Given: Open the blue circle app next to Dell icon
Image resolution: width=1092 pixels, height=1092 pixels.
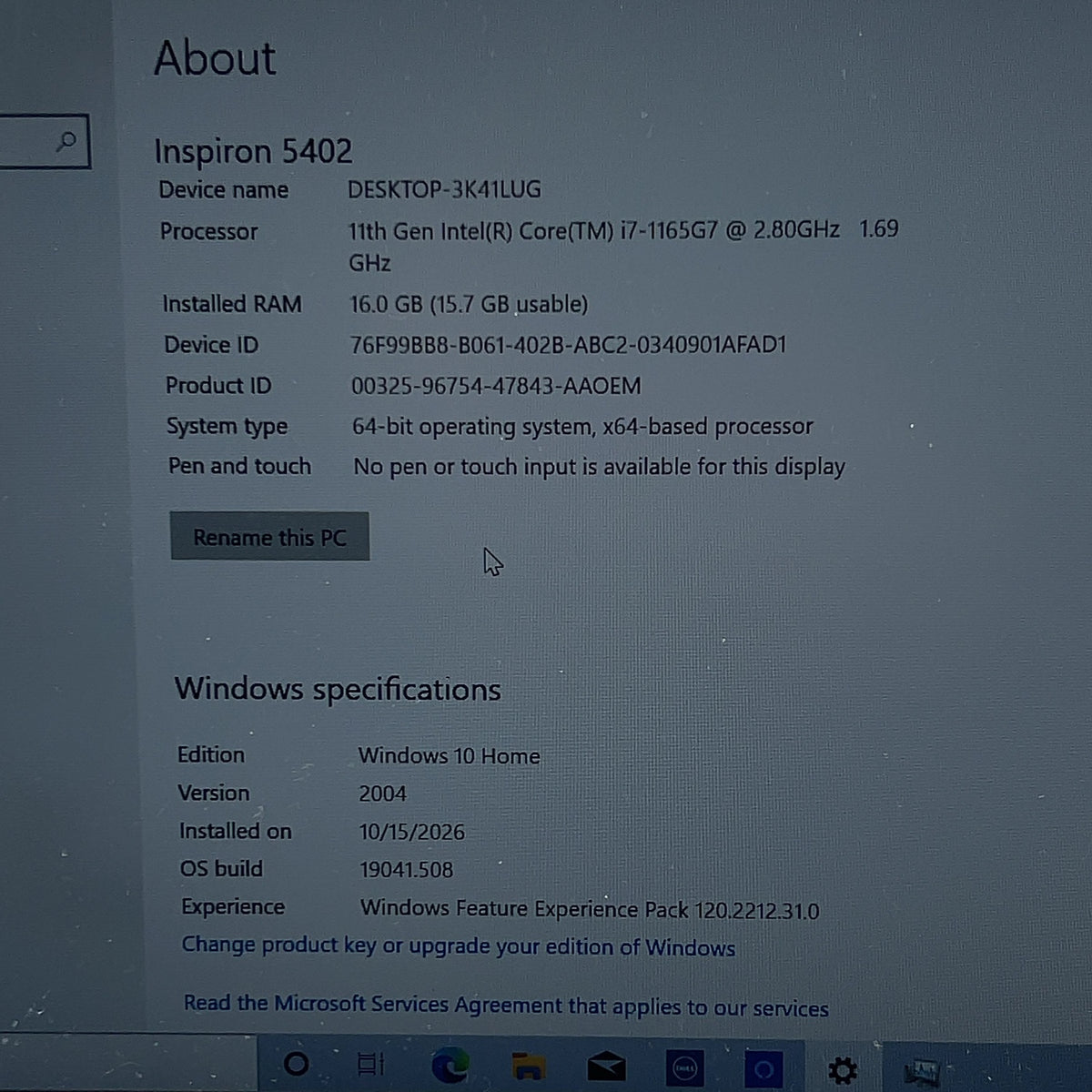Looking at the screenshot, I should 763,1068.
